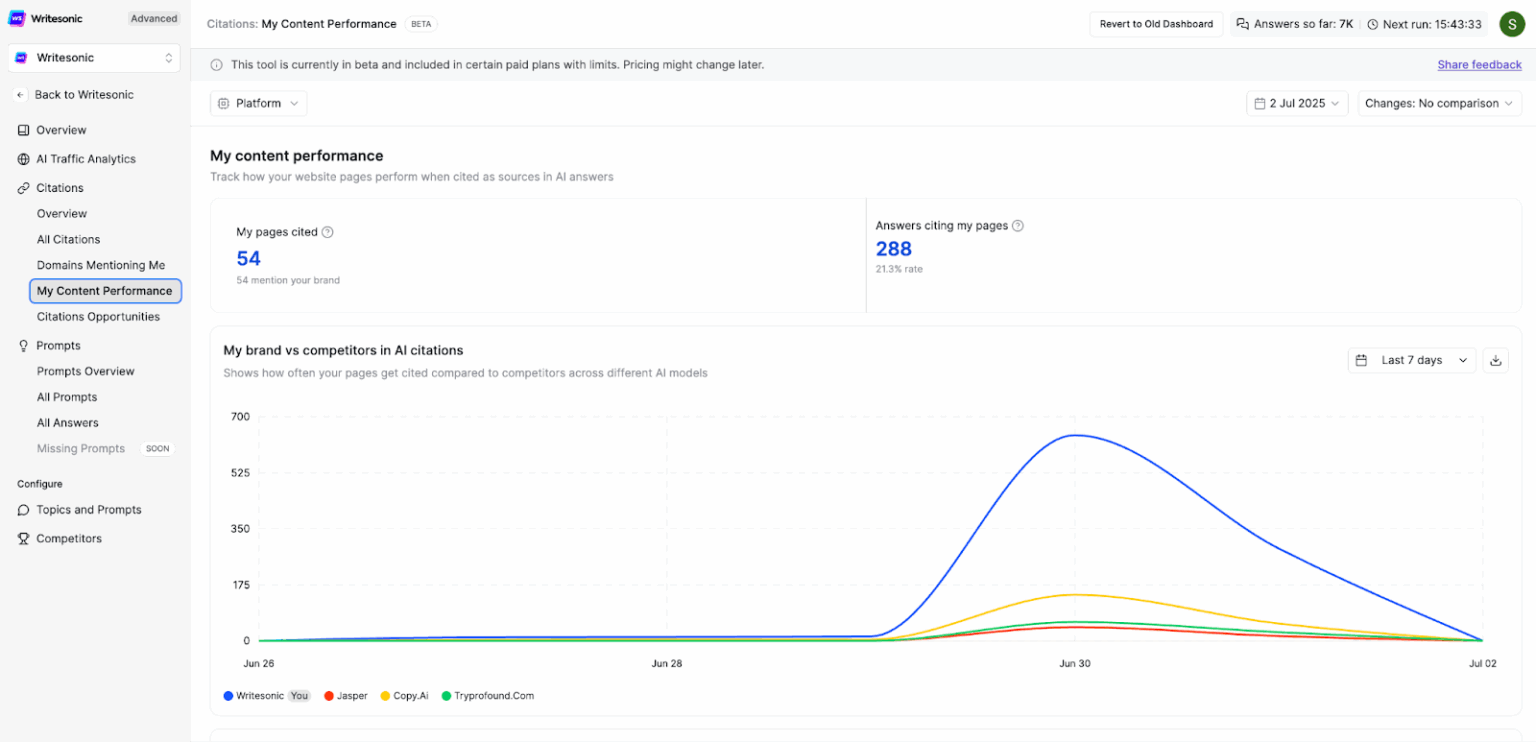The height and width of the screenshot is (742, 1536).
Task: Revert to Old Dashboard
Action: coord(1156,23)
